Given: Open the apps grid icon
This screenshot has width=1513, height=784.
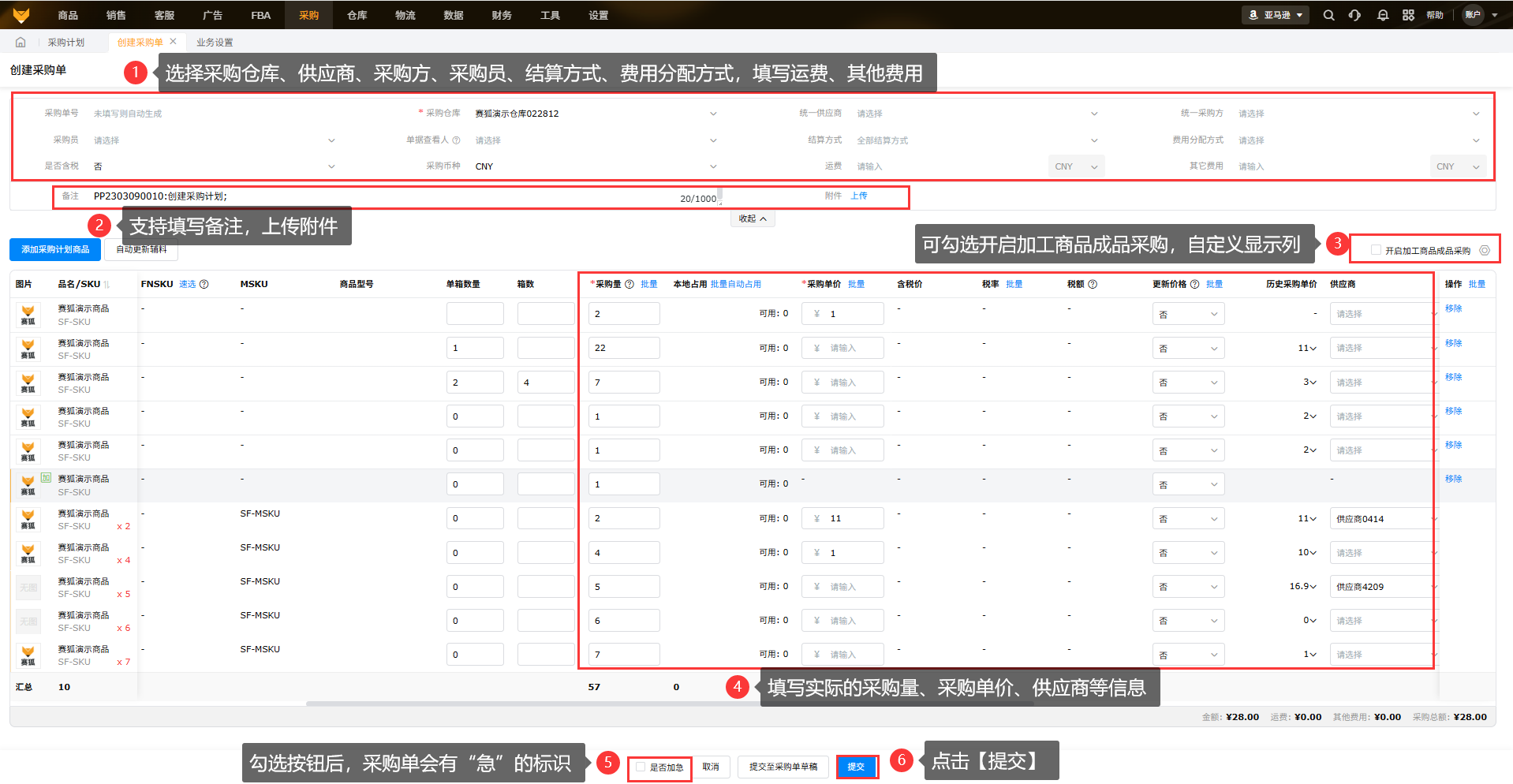Looking at the screenshot, I should (x=1408, y=15).
